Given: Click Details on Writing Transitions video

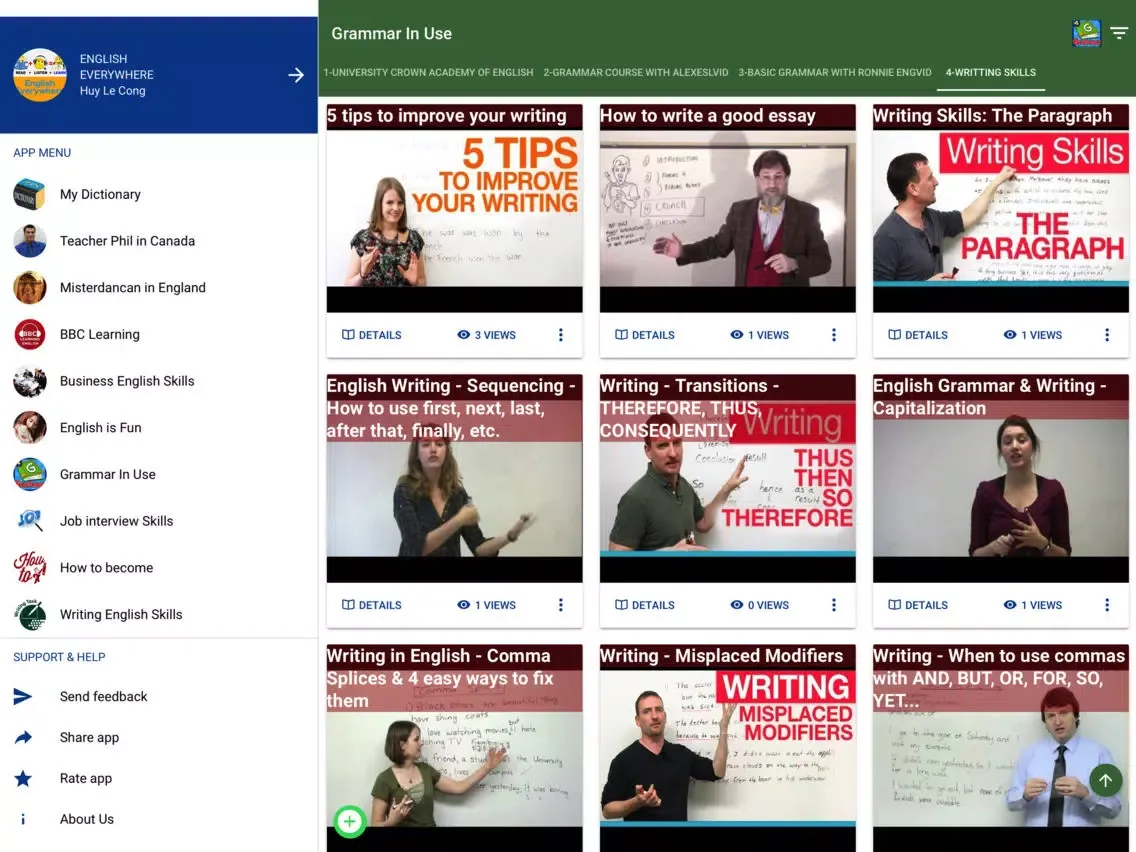Looking at the screenshot, I should 645,605.
